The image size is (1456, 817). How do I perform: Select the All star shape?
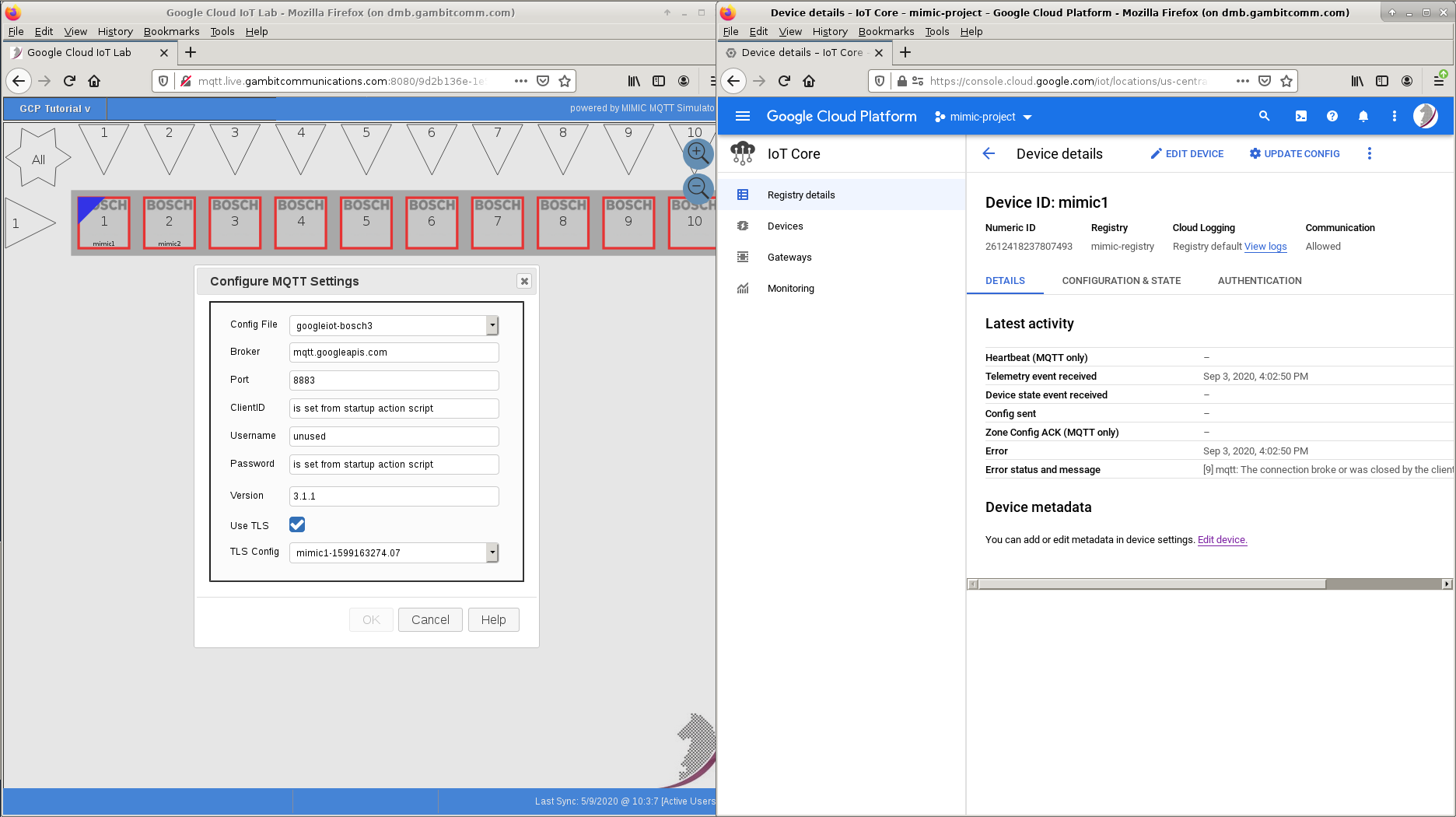pos(38,158)
